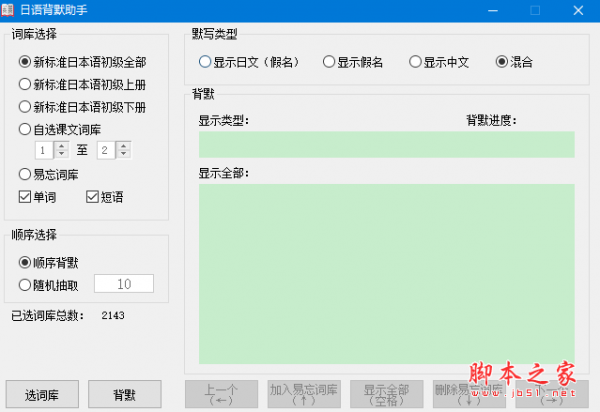Select 新标准日本语初级上册 radio option
Screen dimensions: 600x412
coord(82,85)
